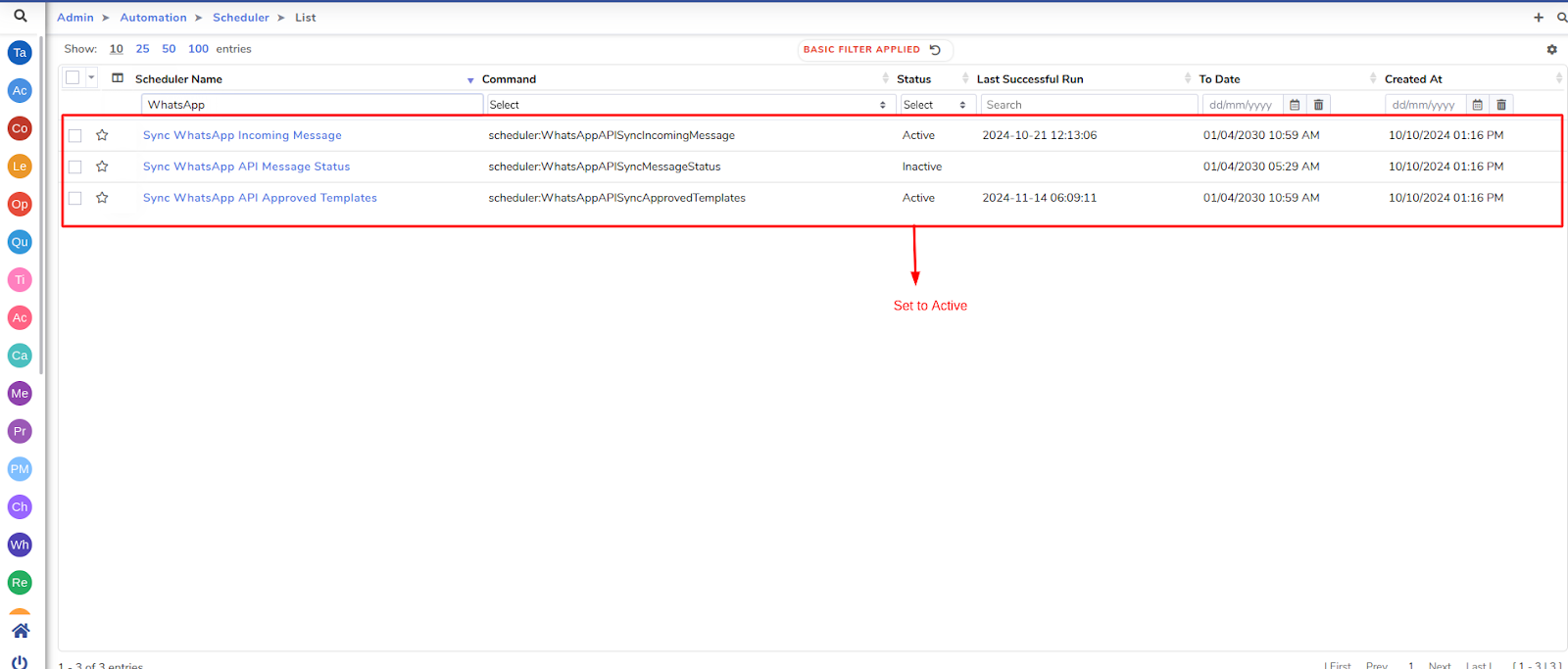Expand the select-all dropdown caret
Screen dimensions: 1568x669
(91, 77)
